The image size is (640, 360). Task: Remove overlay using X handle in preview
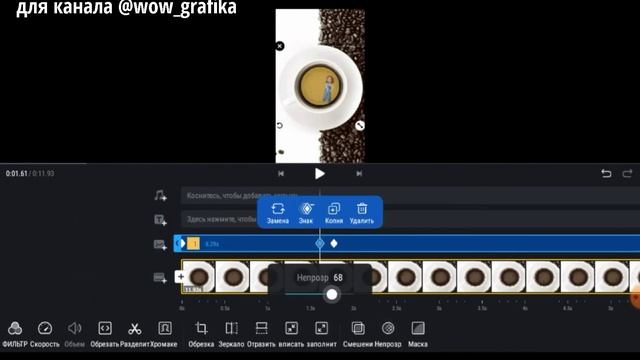click(280, 46)
